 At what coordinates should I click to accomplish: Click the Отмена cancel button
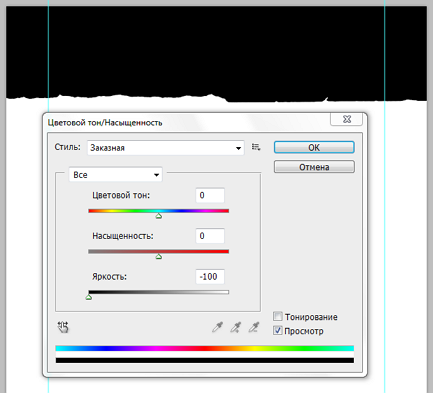pyautogui.click(x=314, y=167)
